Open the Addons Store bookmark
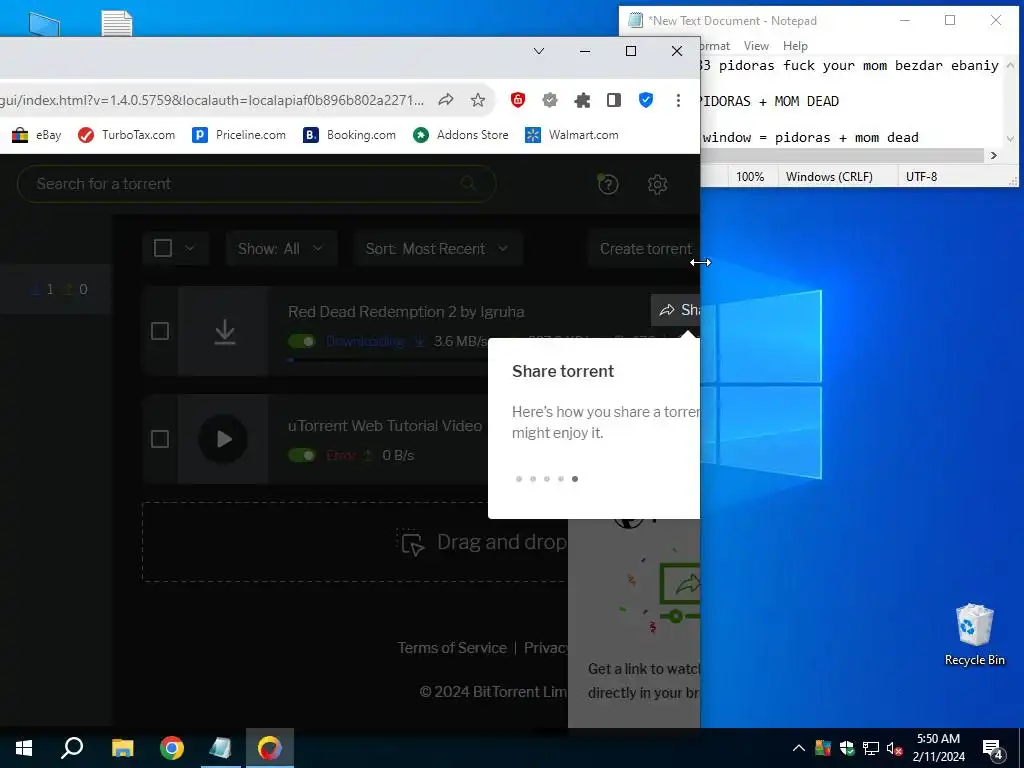This screenshot has height=768, width=1024. 461,135
